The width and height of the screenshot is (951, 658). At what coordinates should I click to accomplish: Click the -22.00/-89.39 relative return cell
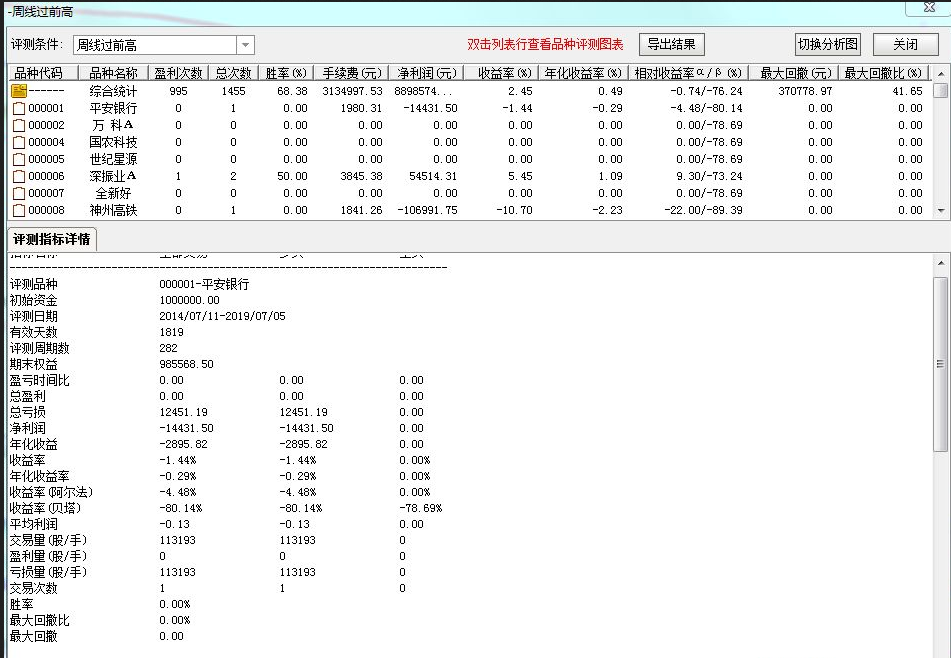[704, 210]
